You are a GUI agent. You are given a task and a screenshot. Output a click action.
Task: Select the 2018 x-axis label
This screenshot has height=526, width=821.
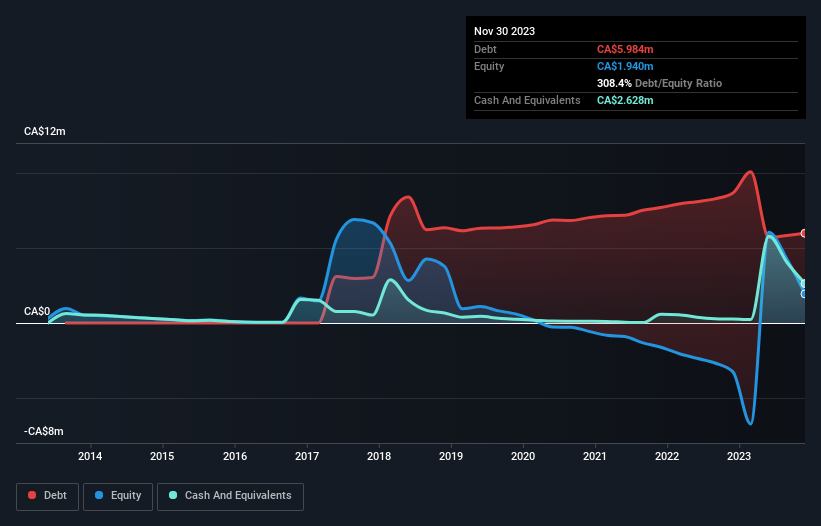[x=379, y=456]
